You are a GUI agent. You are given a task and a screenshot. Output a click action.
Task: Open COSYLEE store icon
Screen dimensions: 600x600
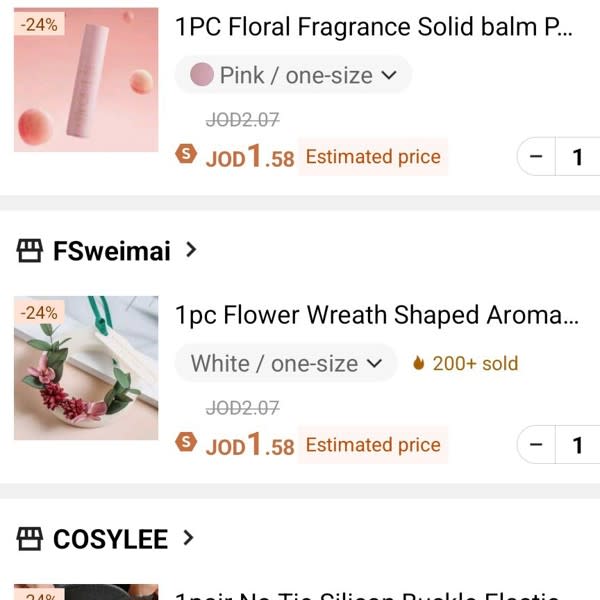click(x=29, y=538)
